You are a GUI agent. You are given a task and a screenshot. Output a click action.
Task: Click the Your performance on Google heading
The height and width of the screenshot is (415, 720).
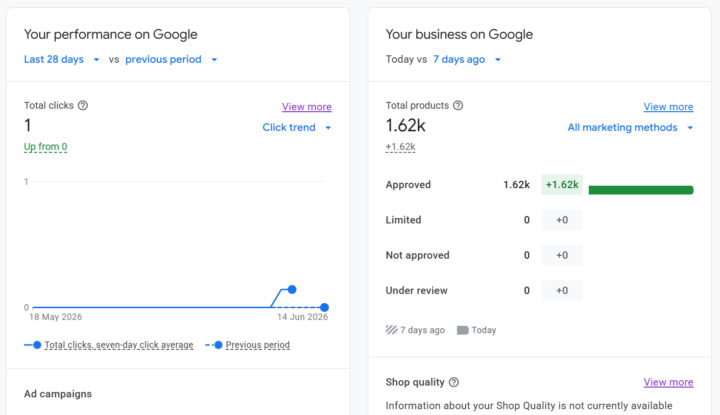point(111,34)
